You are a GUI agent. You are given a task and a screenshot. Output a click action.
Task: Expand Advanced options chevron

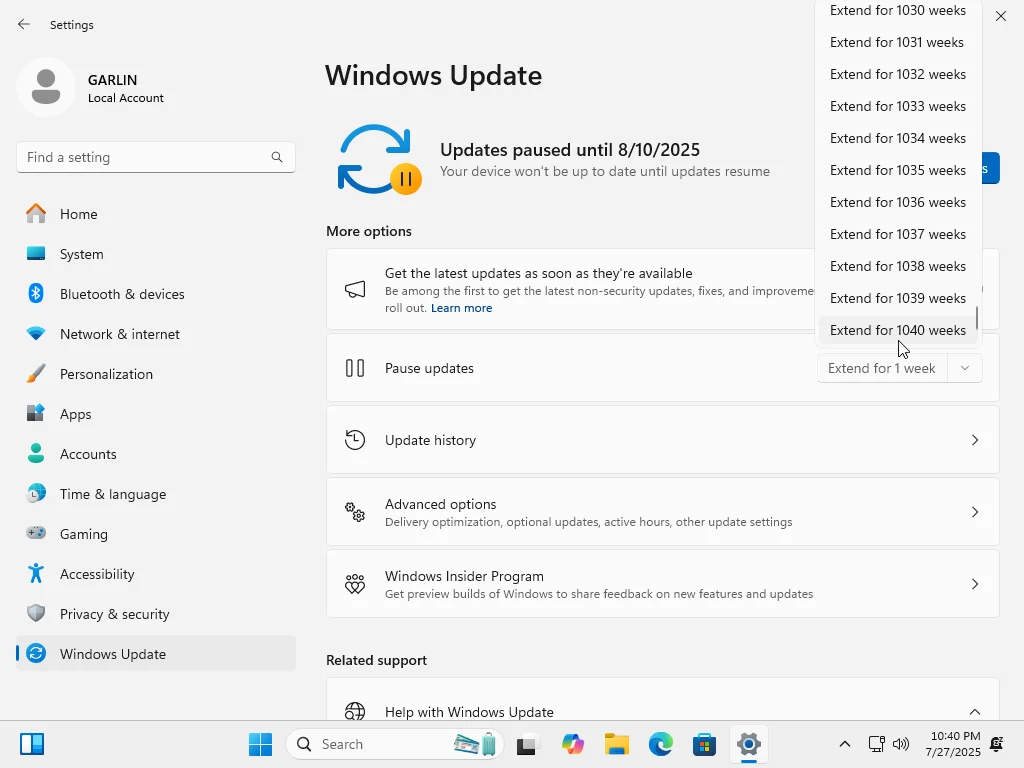[x=974, y=512]
